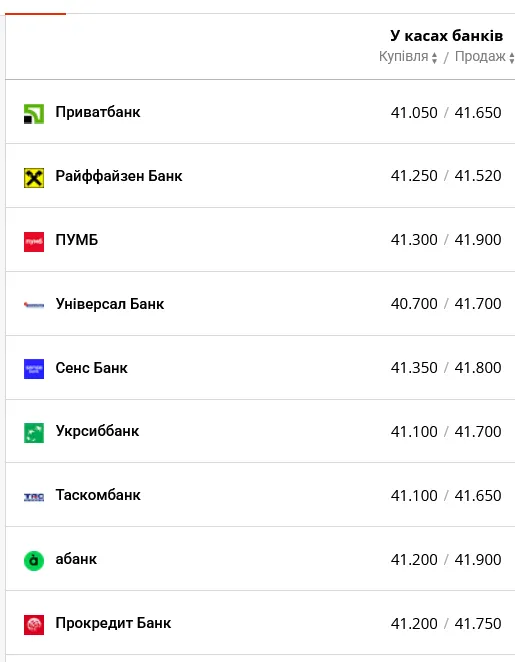Open the Прокредит Банк name link
515x662 pixels.
(x=113, y=623)
